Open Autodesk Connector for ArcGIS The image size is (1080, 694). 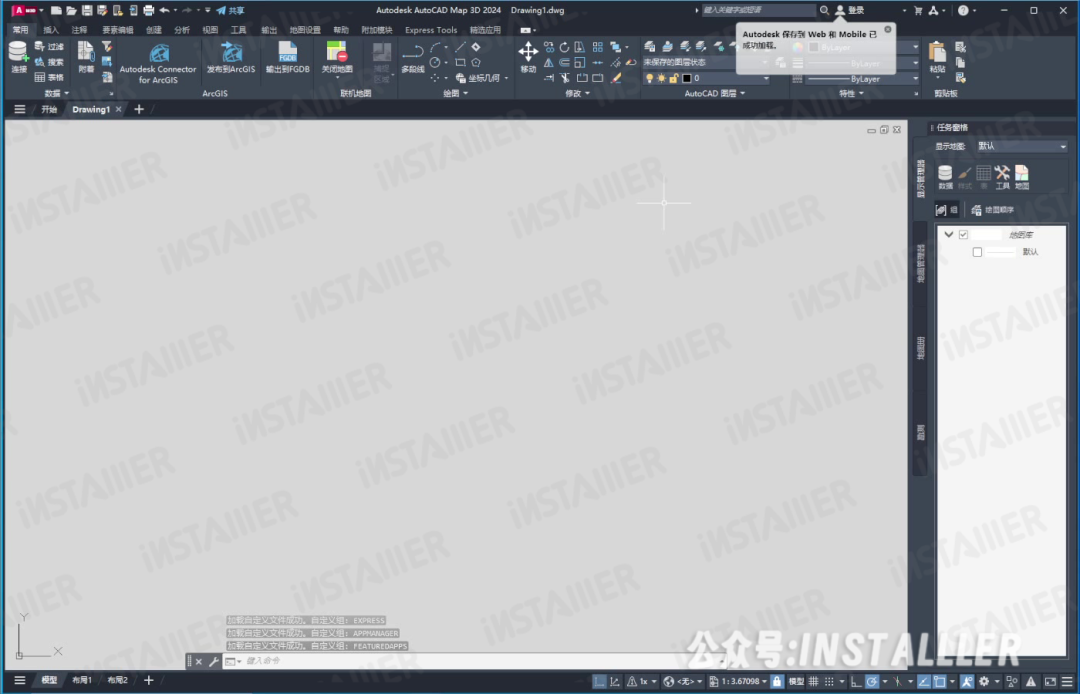tap(158, 63)
